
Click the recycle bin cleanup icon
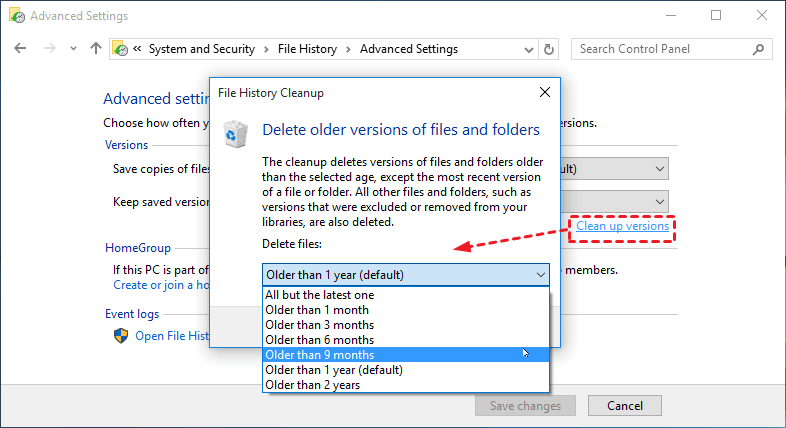pyautogui.click(x=236, y=133)
